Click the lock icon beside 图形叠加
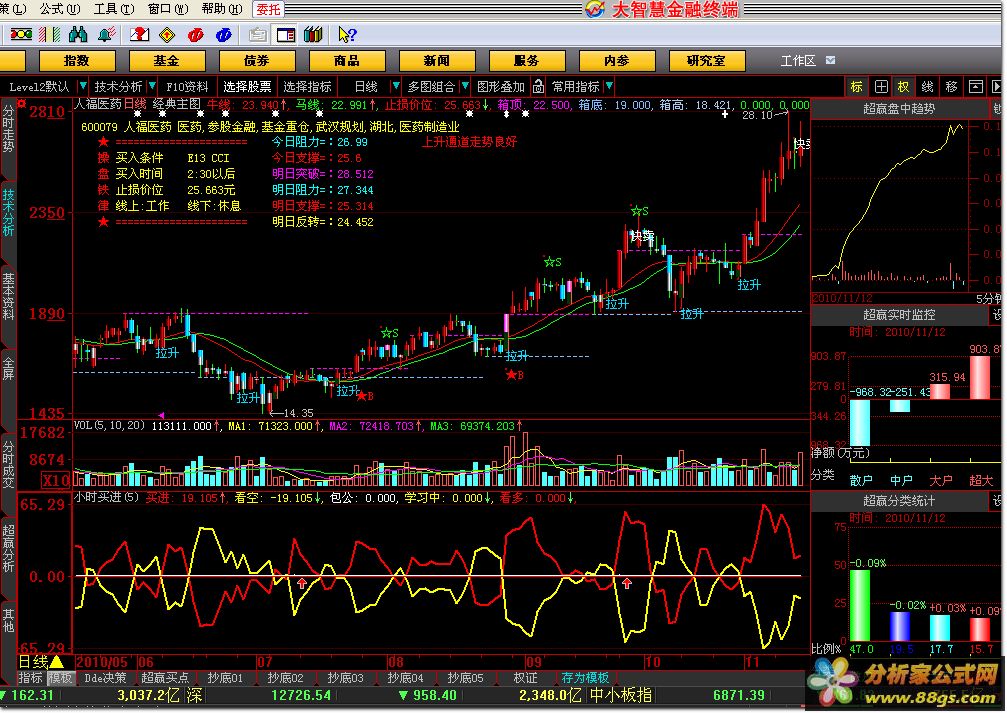 coord(539,86)
